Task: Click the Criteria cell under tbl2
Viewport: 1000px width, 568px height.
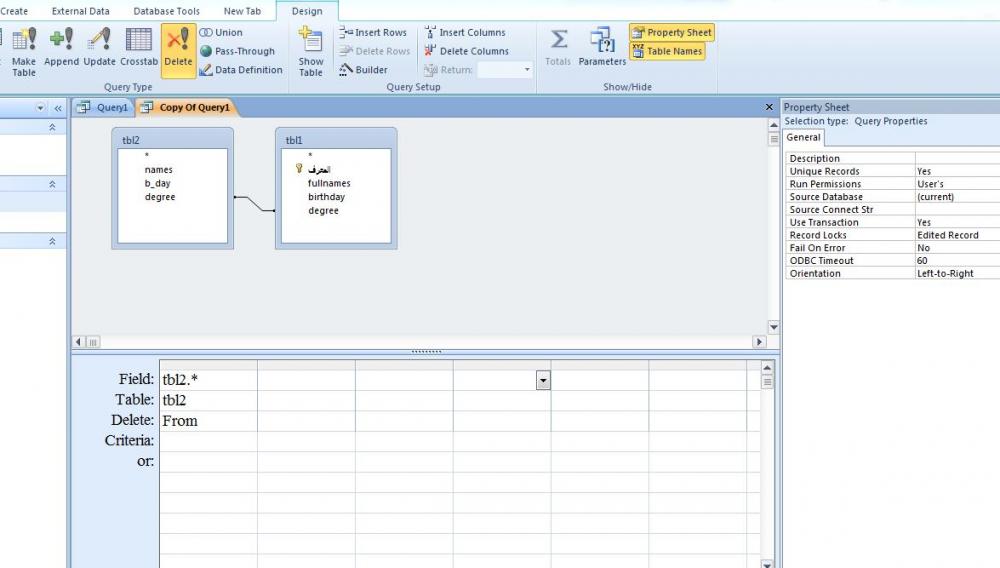Action: 208,441
